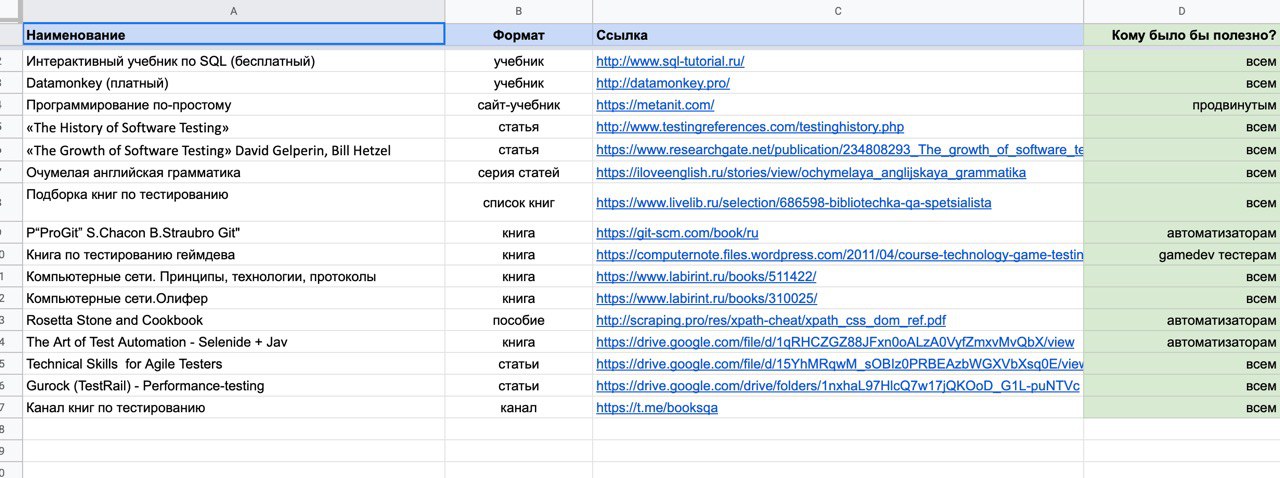Image resolution: width=1280 pixels, height=478 pixels.
Task: Select the 'Формат' header cell
Action: tap(519, 35)
